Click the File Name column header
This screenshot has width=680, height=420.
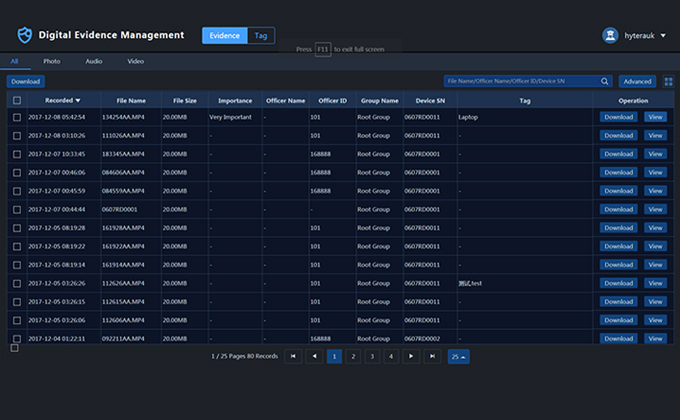(x=131, y=101)
